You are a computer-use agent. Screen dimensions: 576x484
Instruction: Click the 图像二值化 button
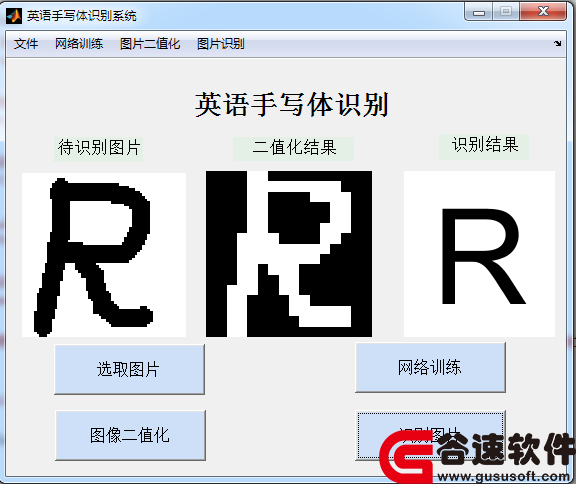click(x=130, y=435)
